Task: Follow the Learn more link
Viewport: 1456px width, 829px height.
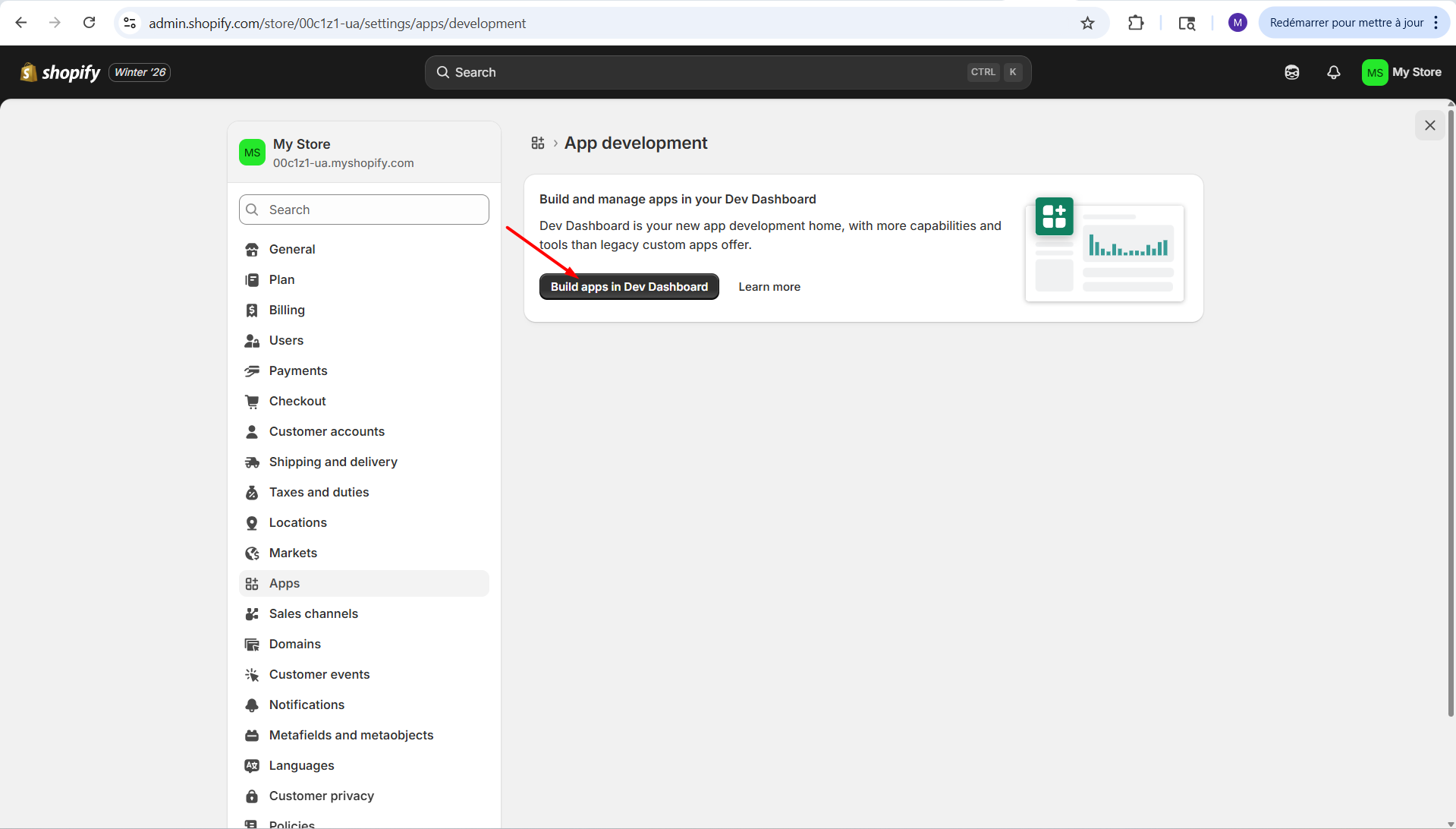Action: 769,286
